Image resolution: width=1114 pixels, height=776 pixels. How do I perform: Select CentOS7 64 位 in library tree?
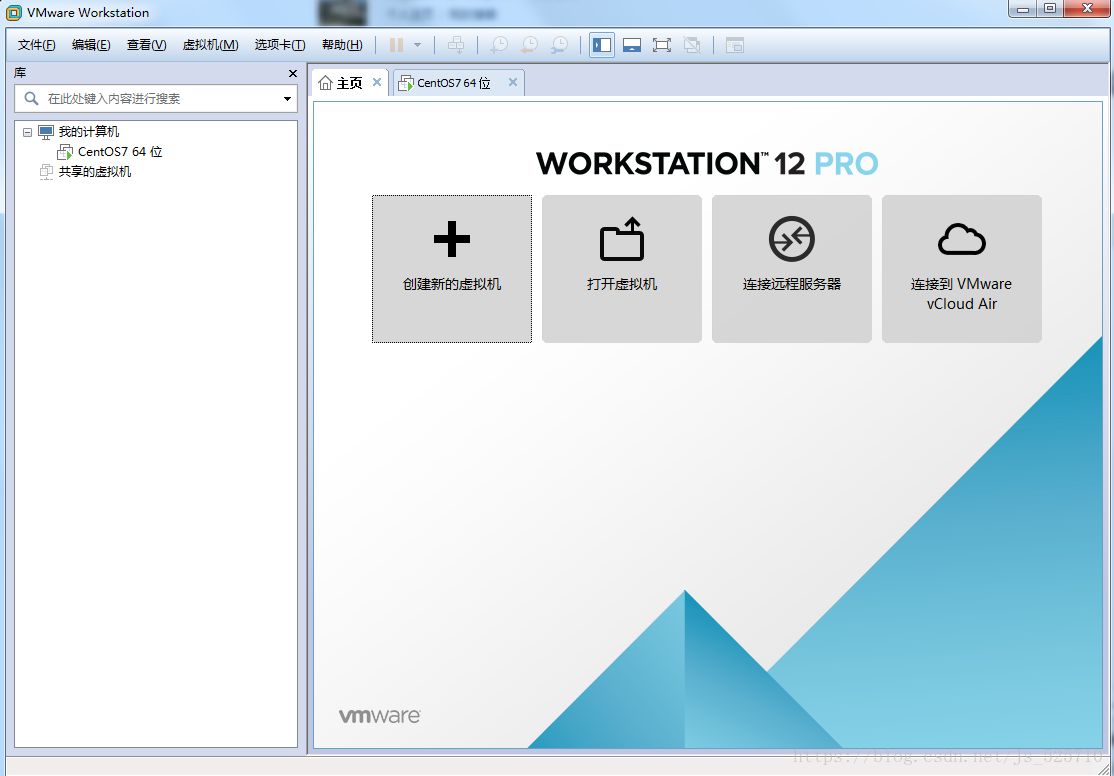point(120,151)
